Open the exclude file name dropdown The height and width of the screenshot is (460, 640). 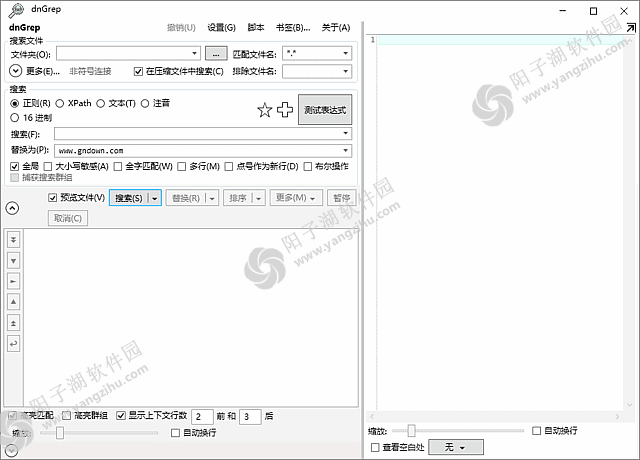[345, 71]
